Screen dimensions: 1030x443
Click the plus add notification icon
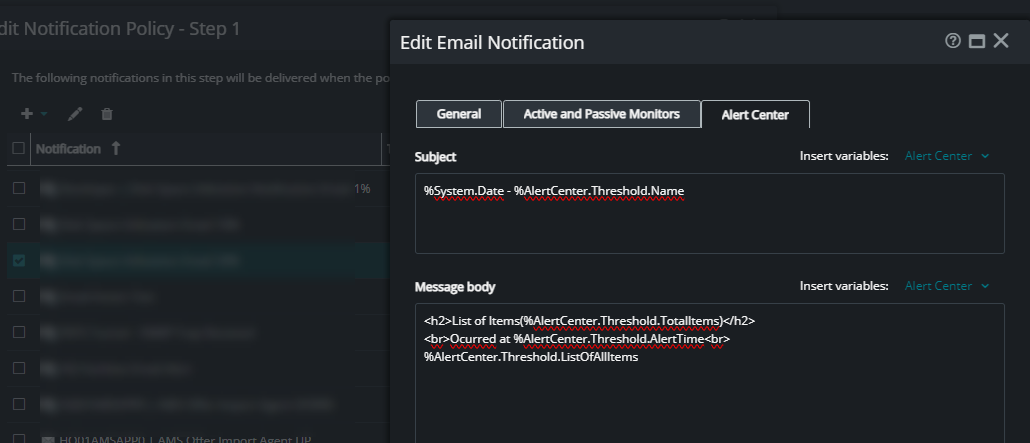pos(27,114)
